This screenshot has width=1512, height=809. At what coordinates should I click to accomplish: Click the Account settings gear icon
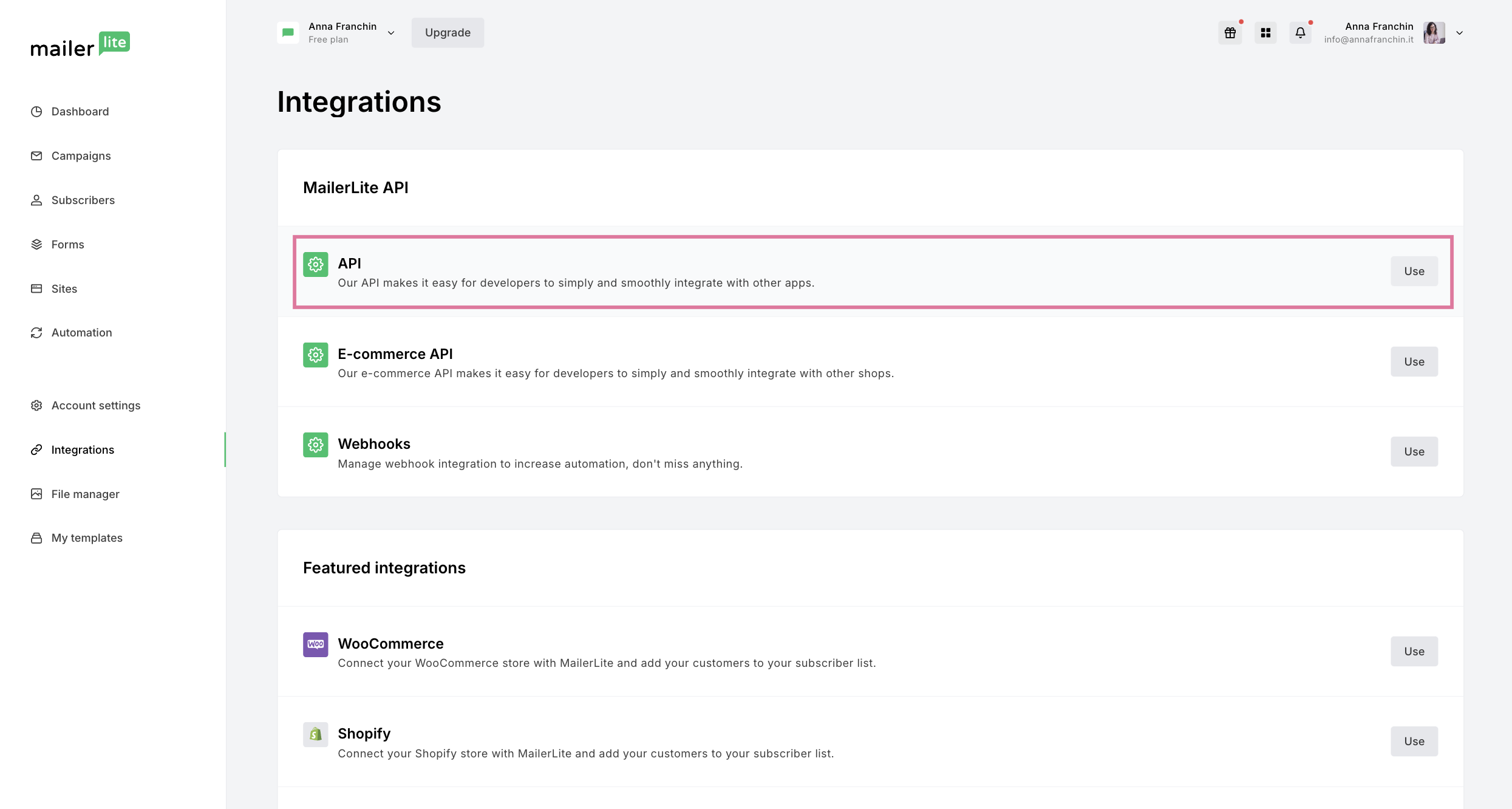point(36,405)
